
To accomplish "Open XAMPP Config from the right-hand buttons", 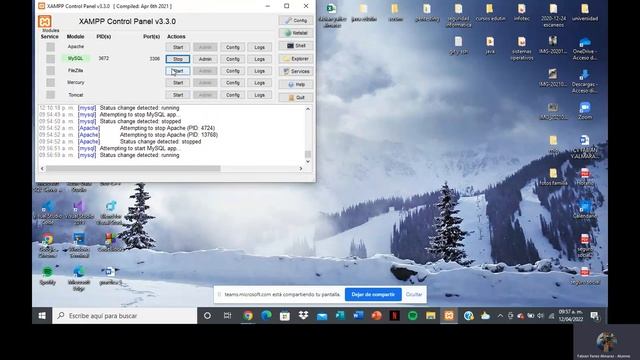I will 296,20.
